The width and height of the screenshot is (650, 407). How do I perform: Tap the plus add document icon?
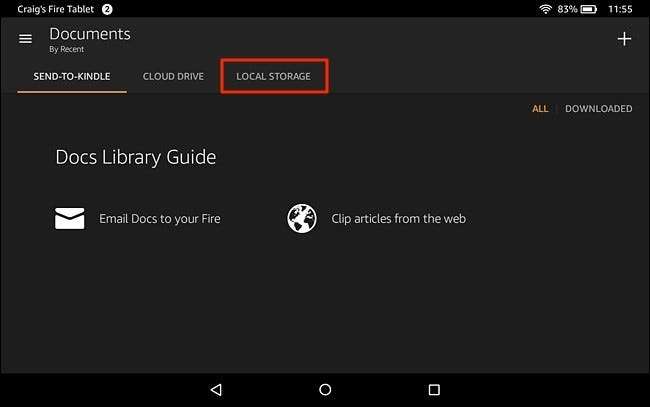pos(624,39)
